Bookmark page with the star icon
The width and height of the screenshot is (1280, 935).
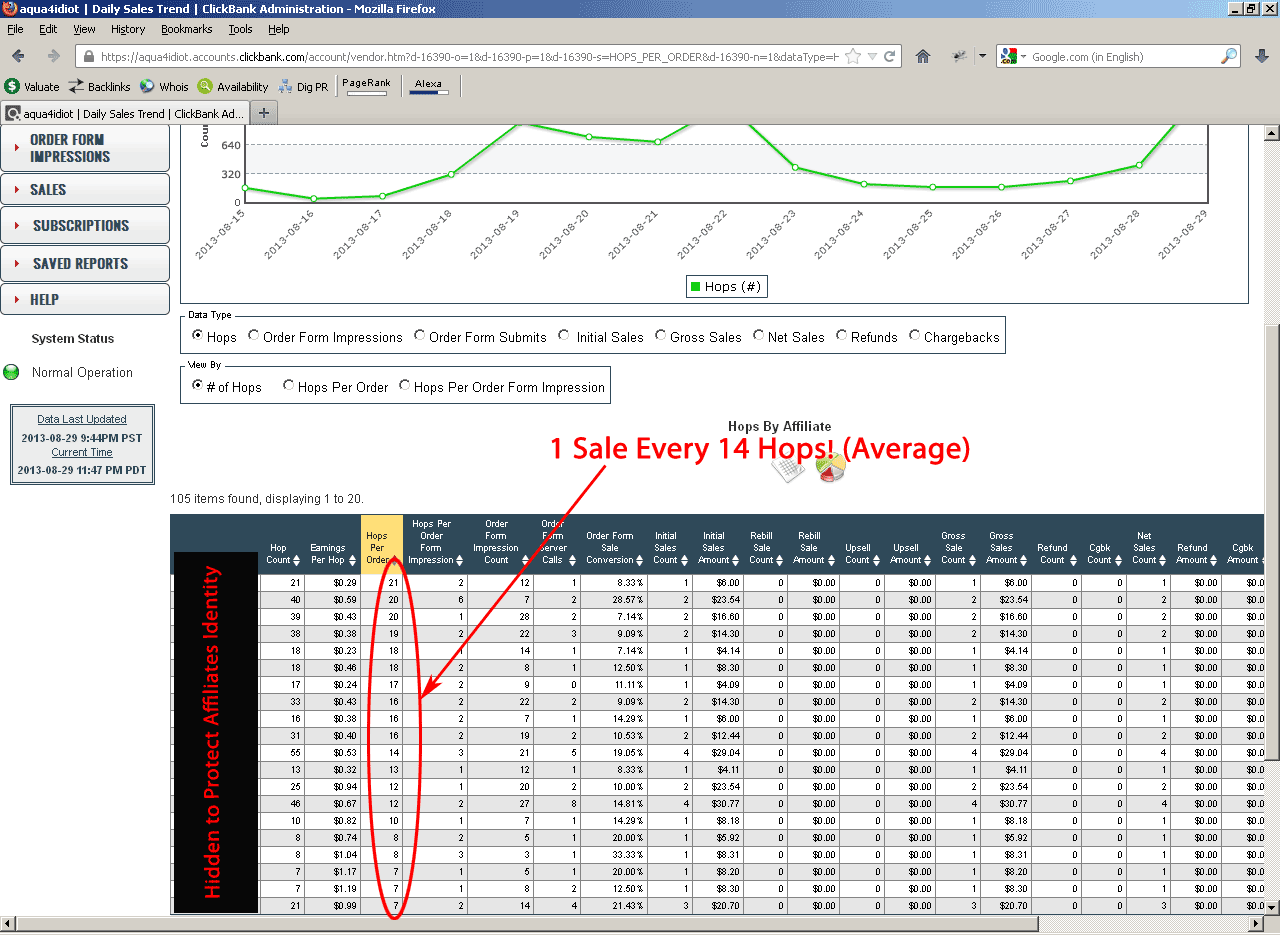853,57
